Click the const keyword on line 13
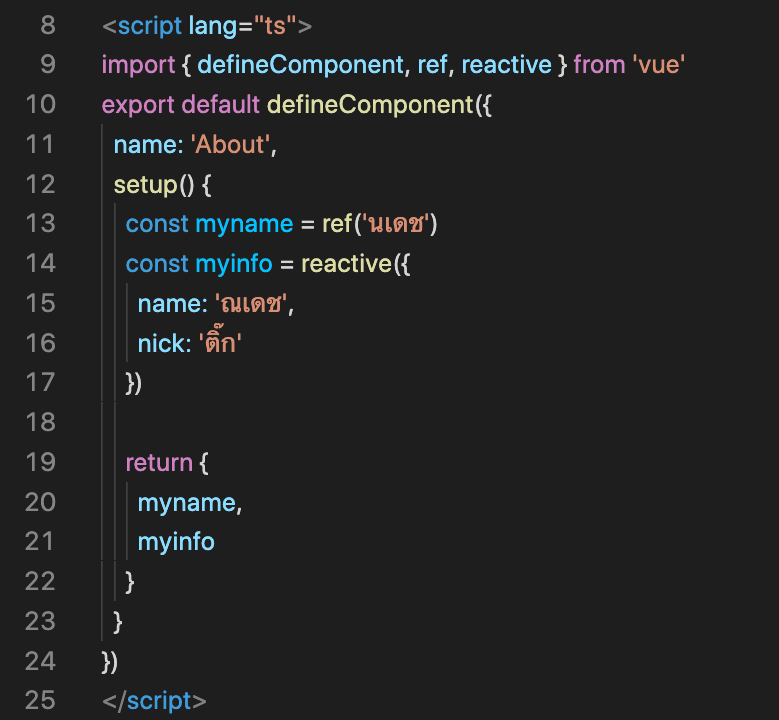The width and height of the screenshot is (779, 720). coord(157,224)
